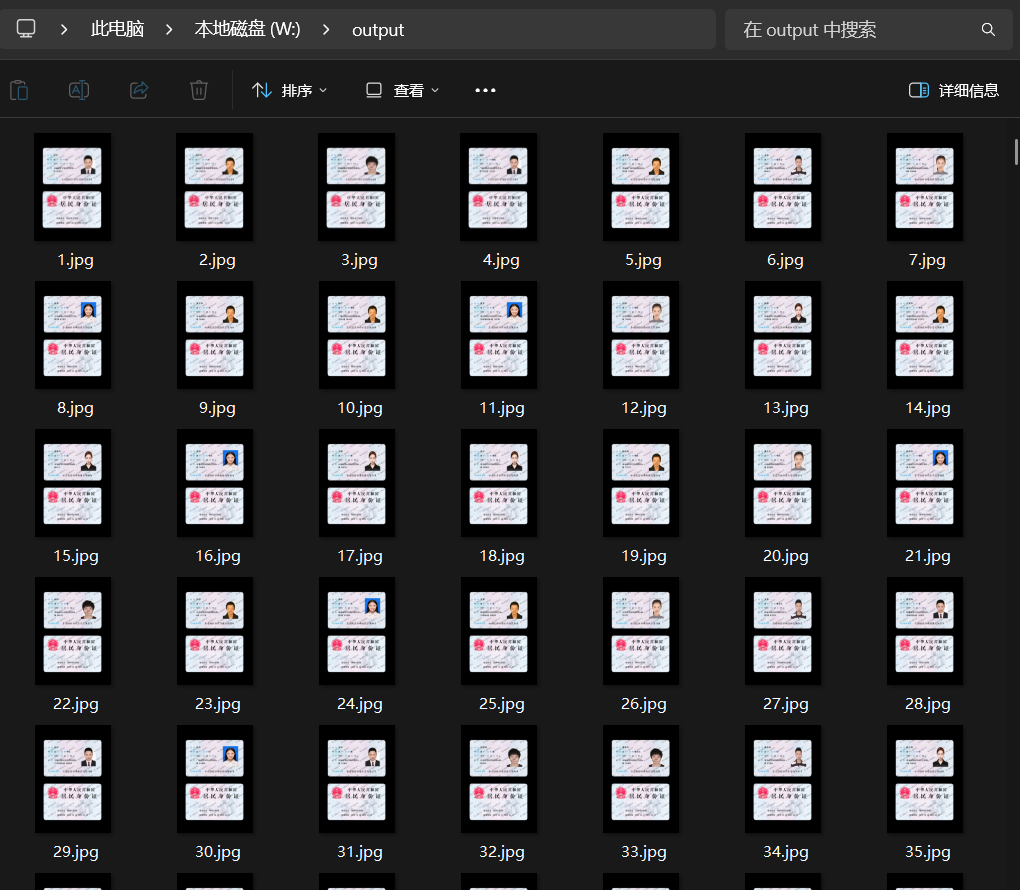The image size is (1020, 890).
Task: Expand chevron after the monitor icon
Action: click(x=64, y=29)
